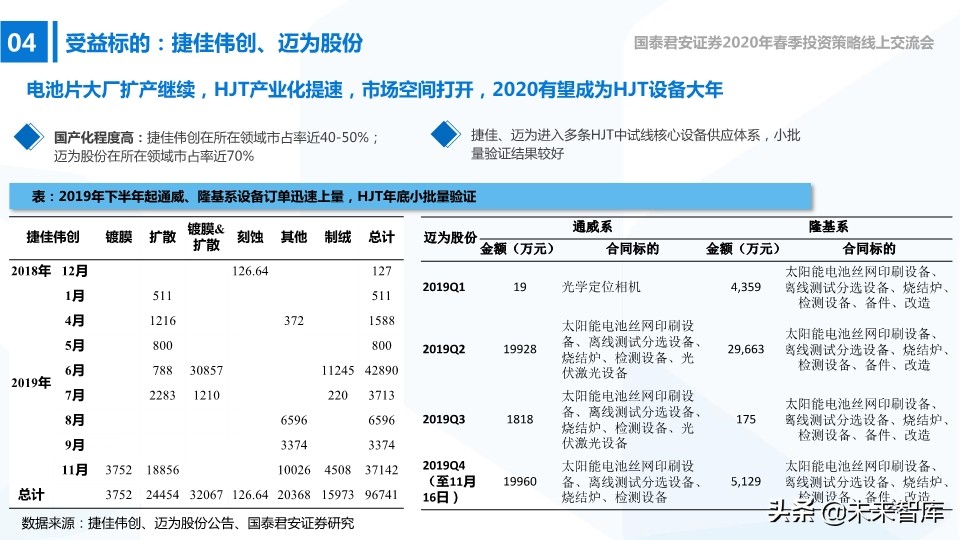Click the header text '国泰君安证券2020年春季投资策略线上交流会'
Image resolution: width=960 pixels, height=540 pixels.
(784, 42)
